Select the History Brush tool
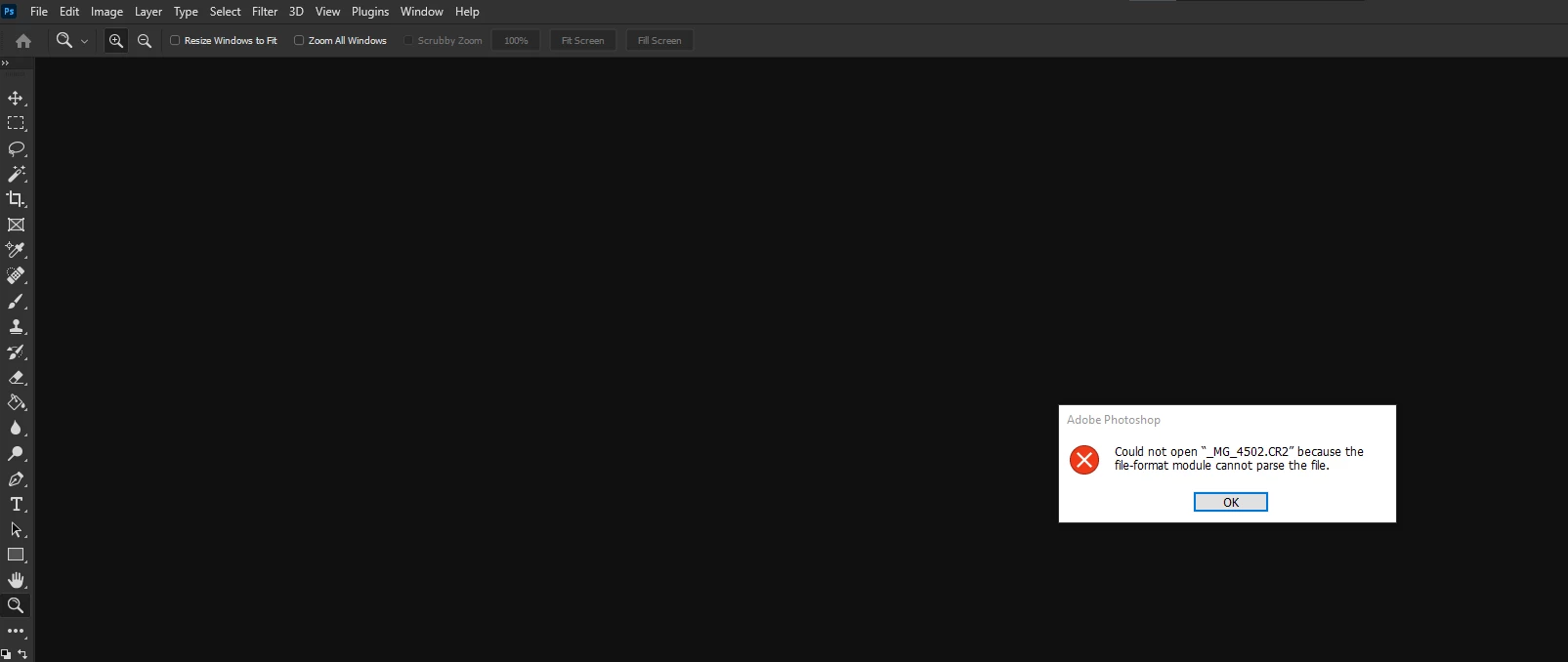Screen dimensions: 1568x662 [x=16, y=352]
